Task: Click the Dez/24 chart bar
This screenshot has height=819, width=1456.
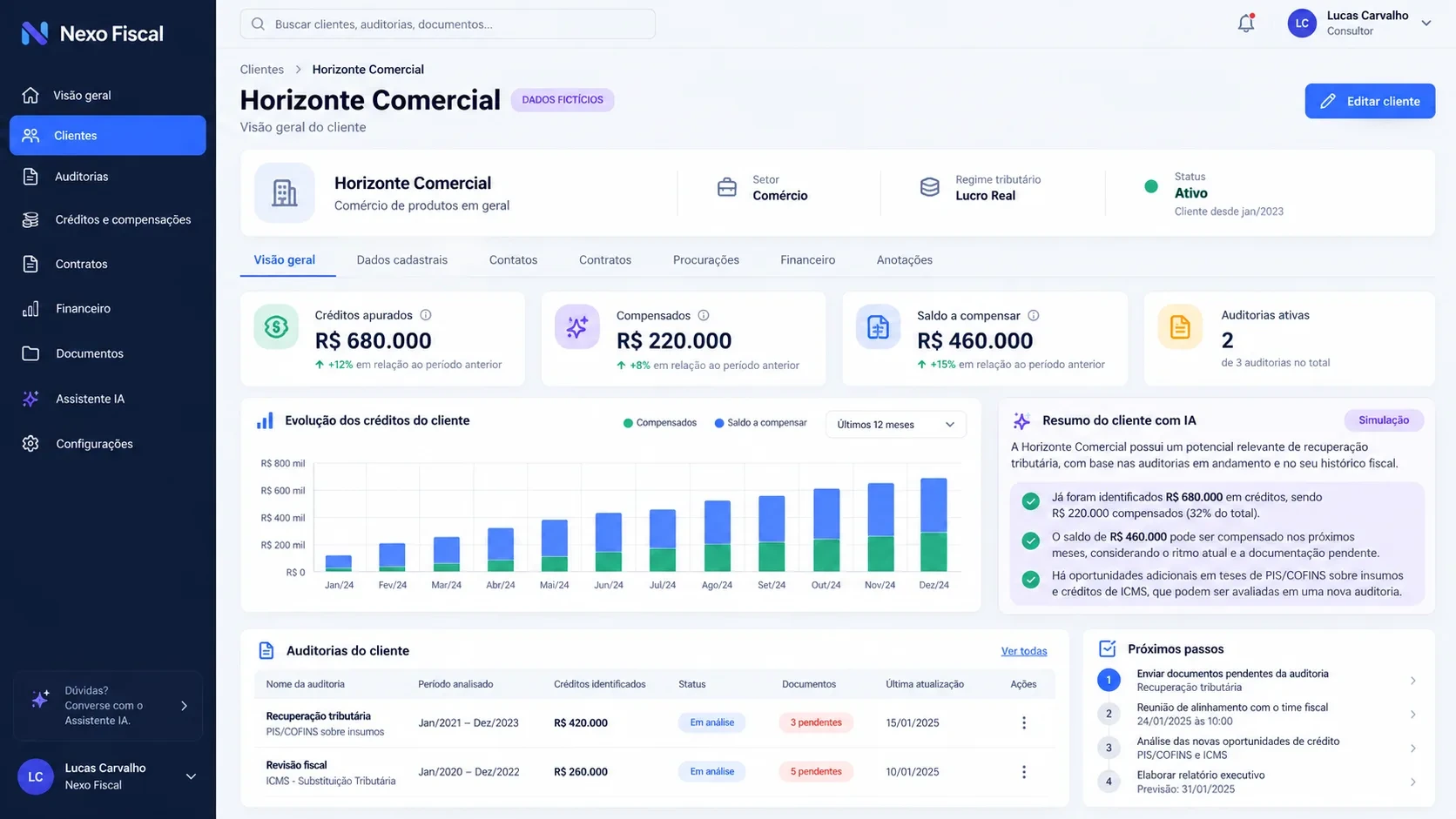Action: pos(934,525)
